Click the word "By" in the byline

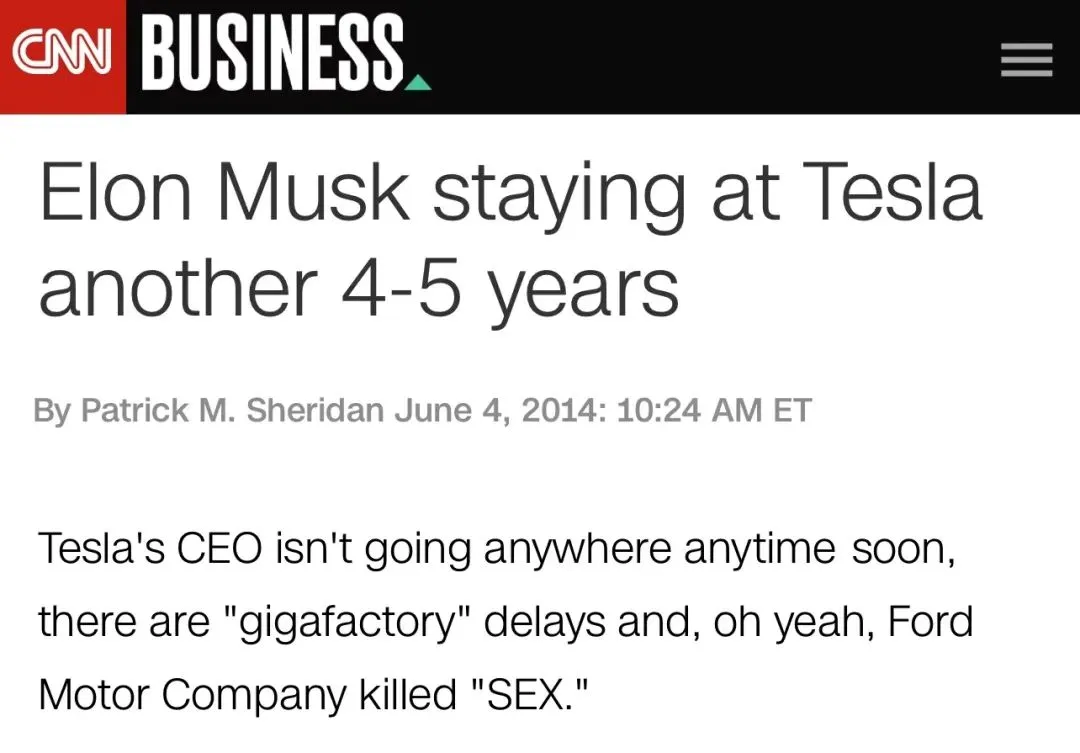(x=52, y=411)
